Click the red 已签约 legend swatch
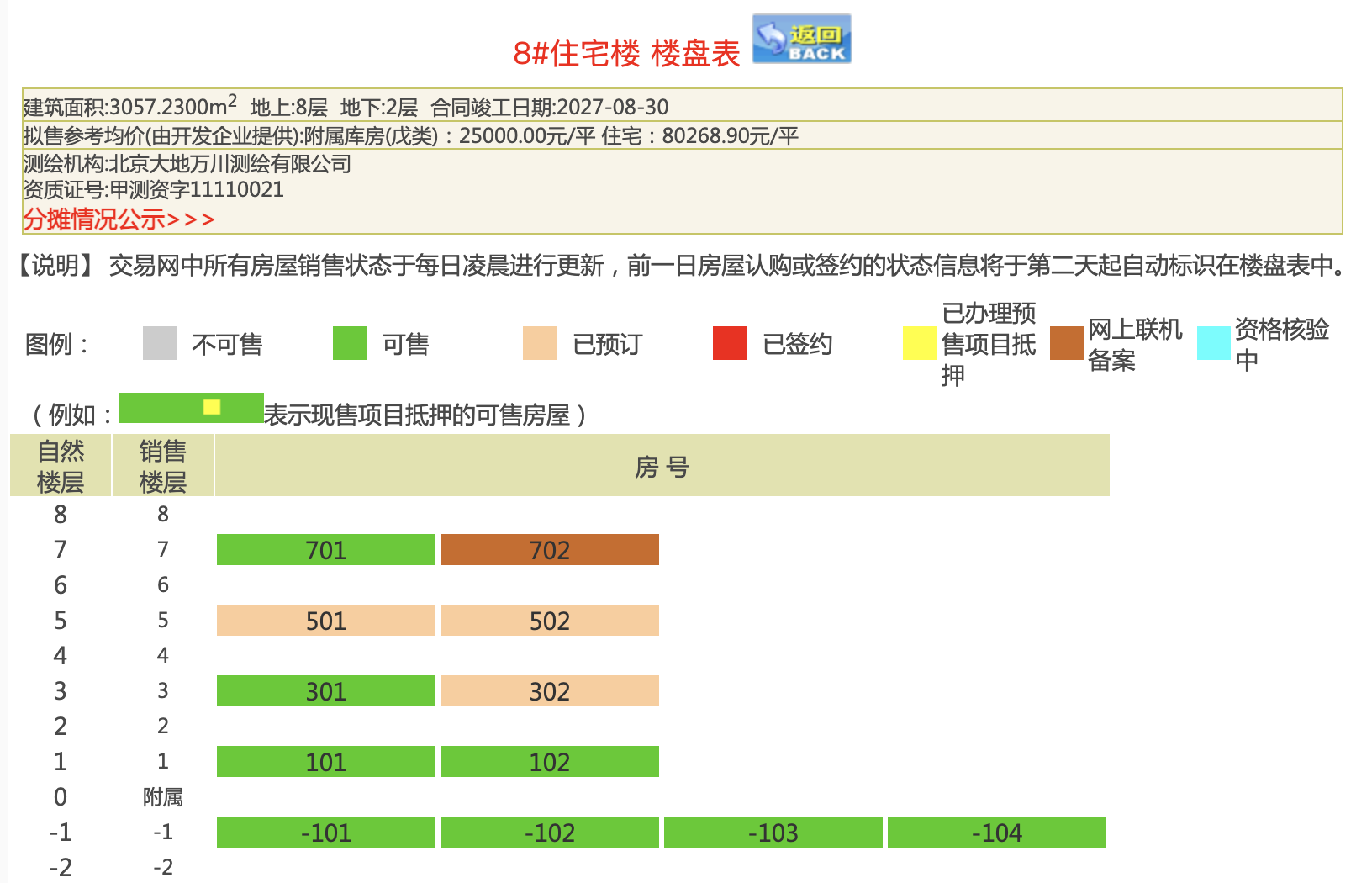This screenshot has height=883, width=1372. [x=730, y=343]
